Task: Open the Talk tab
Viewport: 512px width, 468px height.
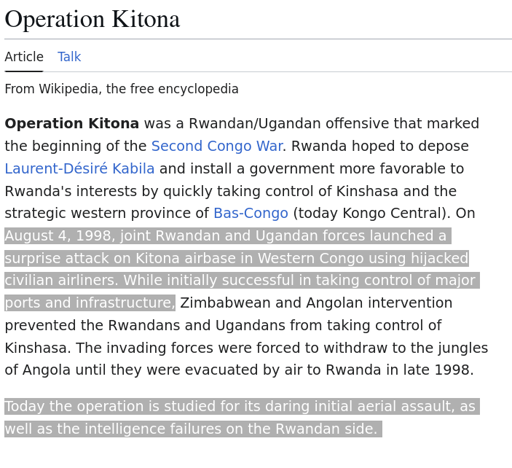Action: [x=69, y=57]
